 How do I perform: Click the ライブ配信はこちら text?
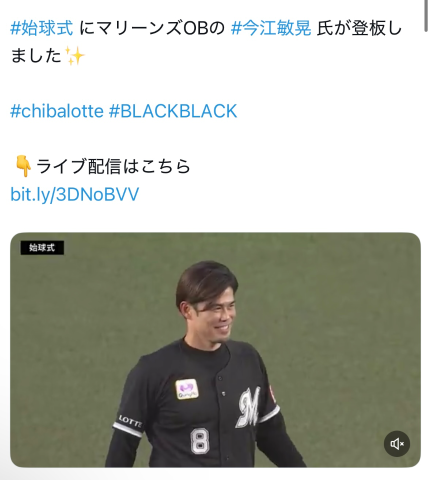[113, 166]
